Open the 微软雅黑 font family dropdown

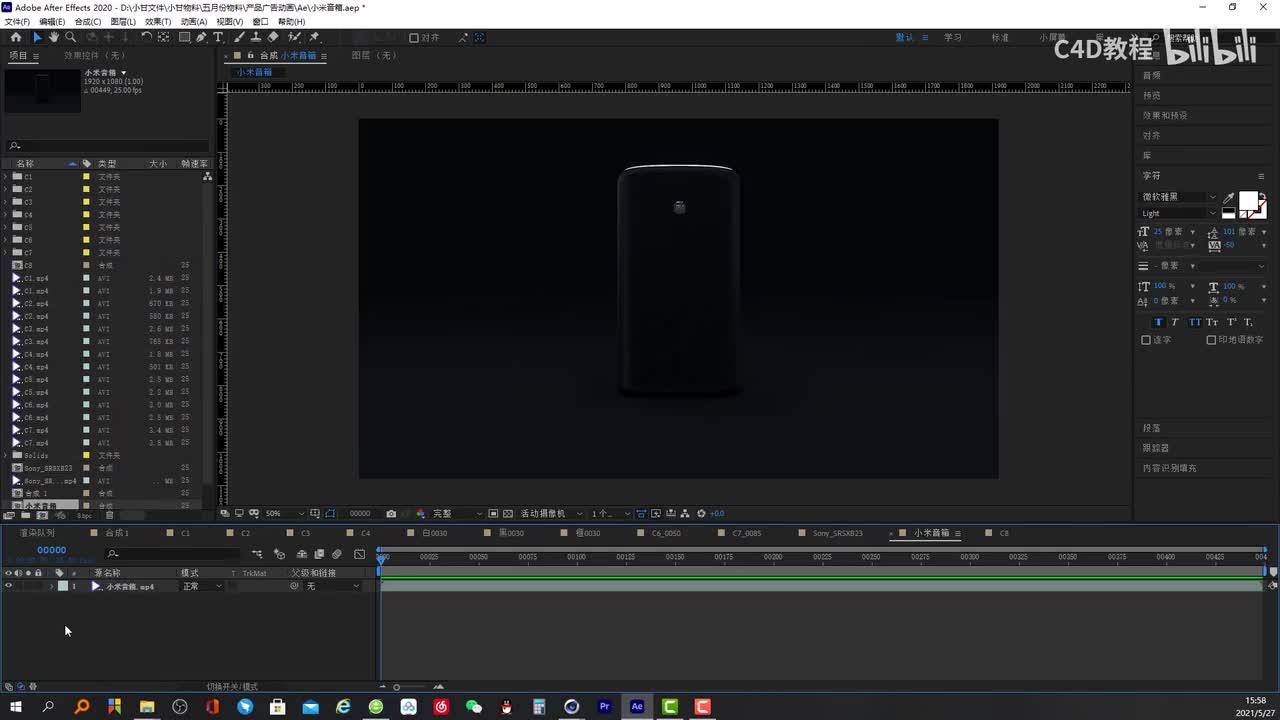(x=1180, y=197)
